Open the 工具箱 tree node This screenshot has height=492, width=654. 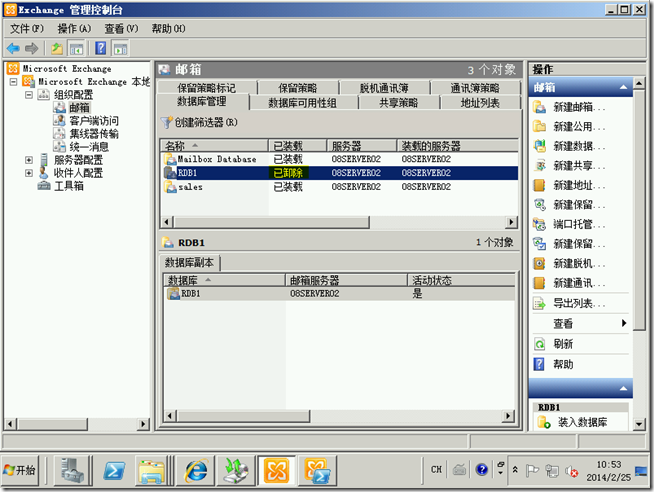tap(68, 186)
